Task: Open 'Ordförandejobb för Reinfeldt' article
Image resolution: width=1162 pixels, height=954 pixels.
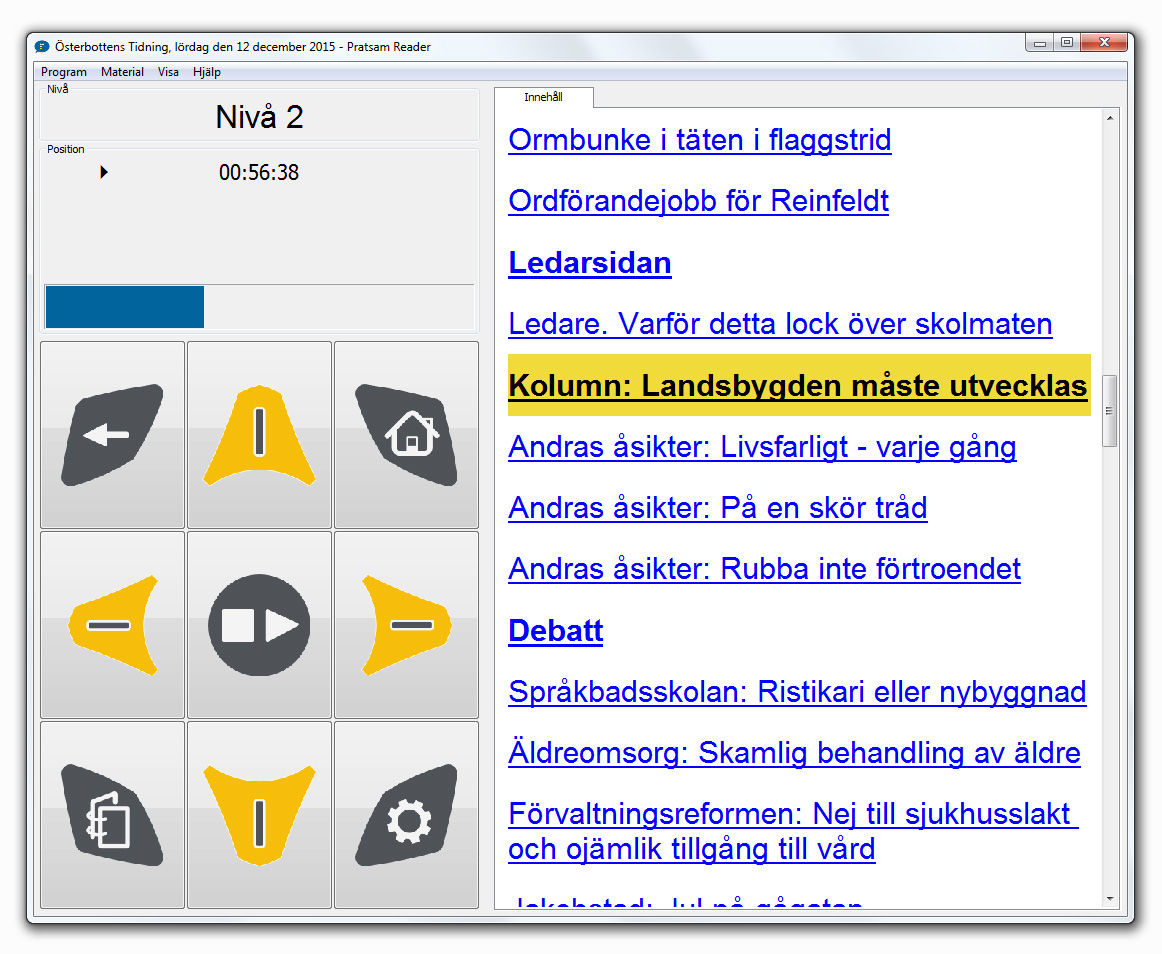Action: pos(698,201)
